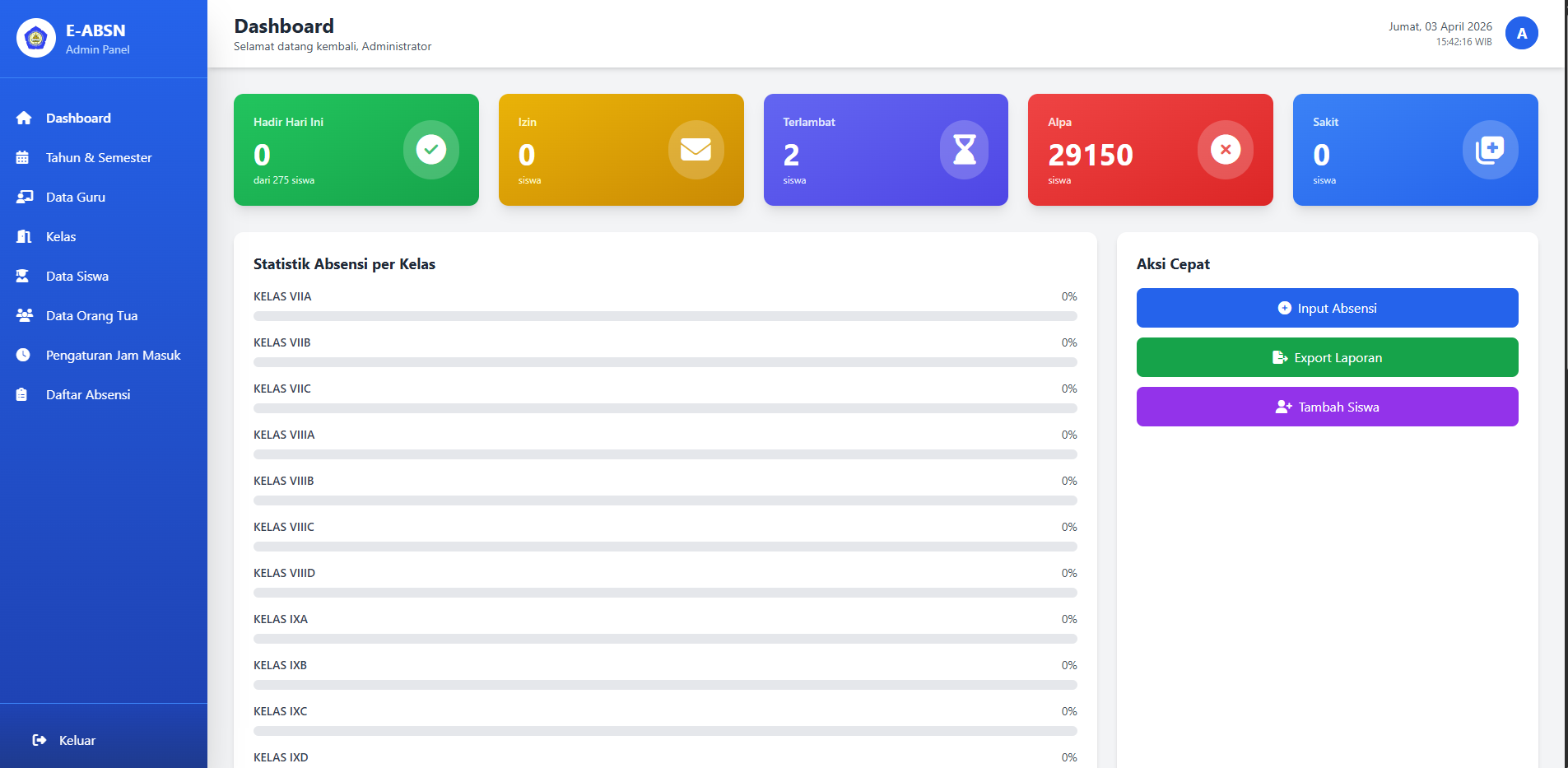
Task: Click the hourglass icon on Terlambat card
Action: [x=964, y=149]
